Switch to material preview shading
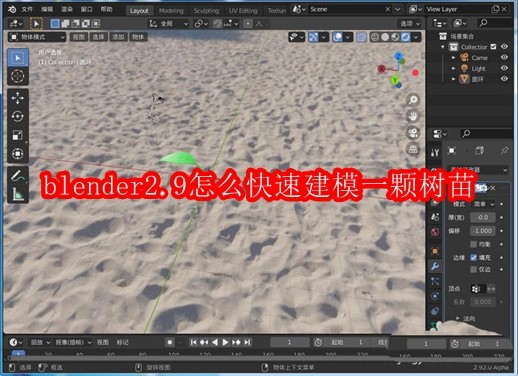The image size is (518, 376). 395,37
